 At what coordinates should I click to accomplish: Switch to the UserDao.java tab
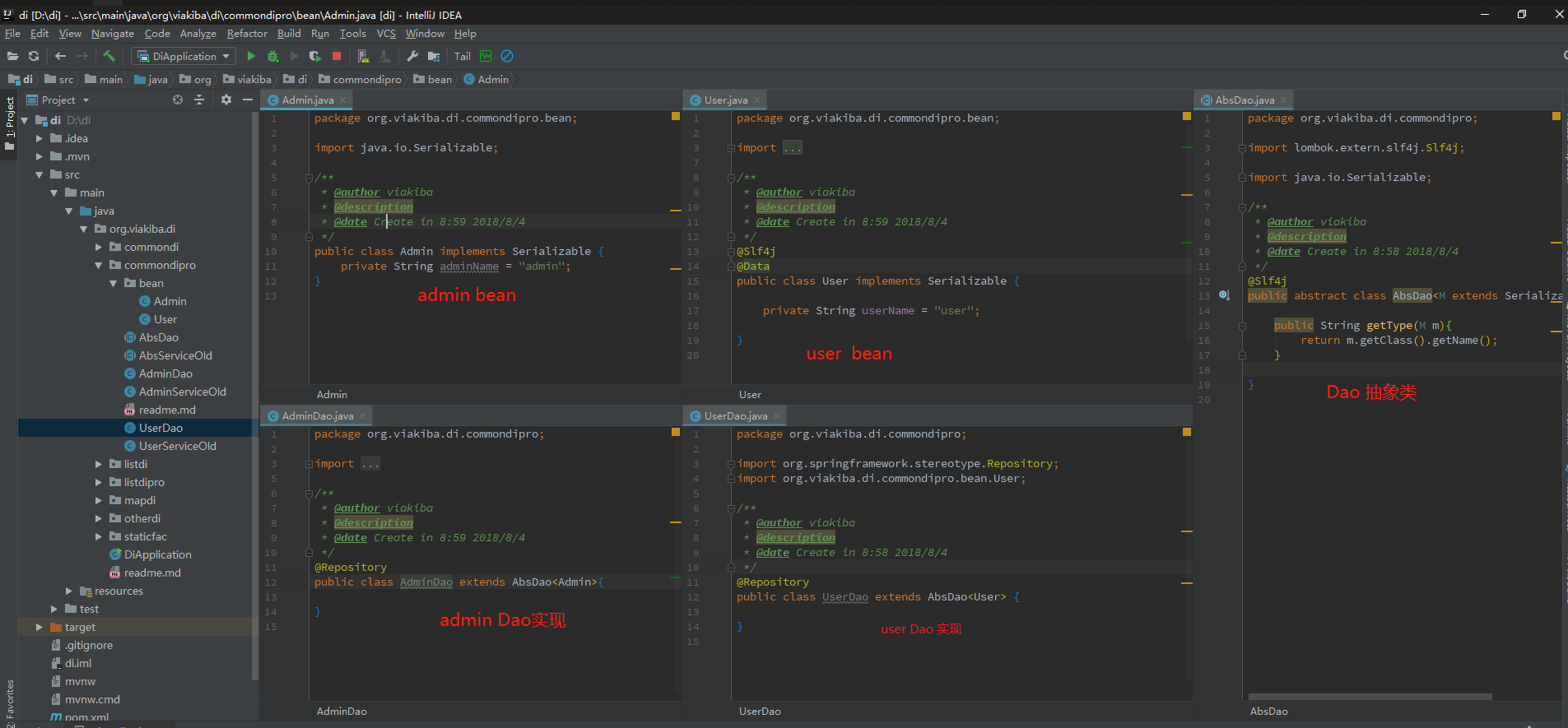(x=735, y=416)
